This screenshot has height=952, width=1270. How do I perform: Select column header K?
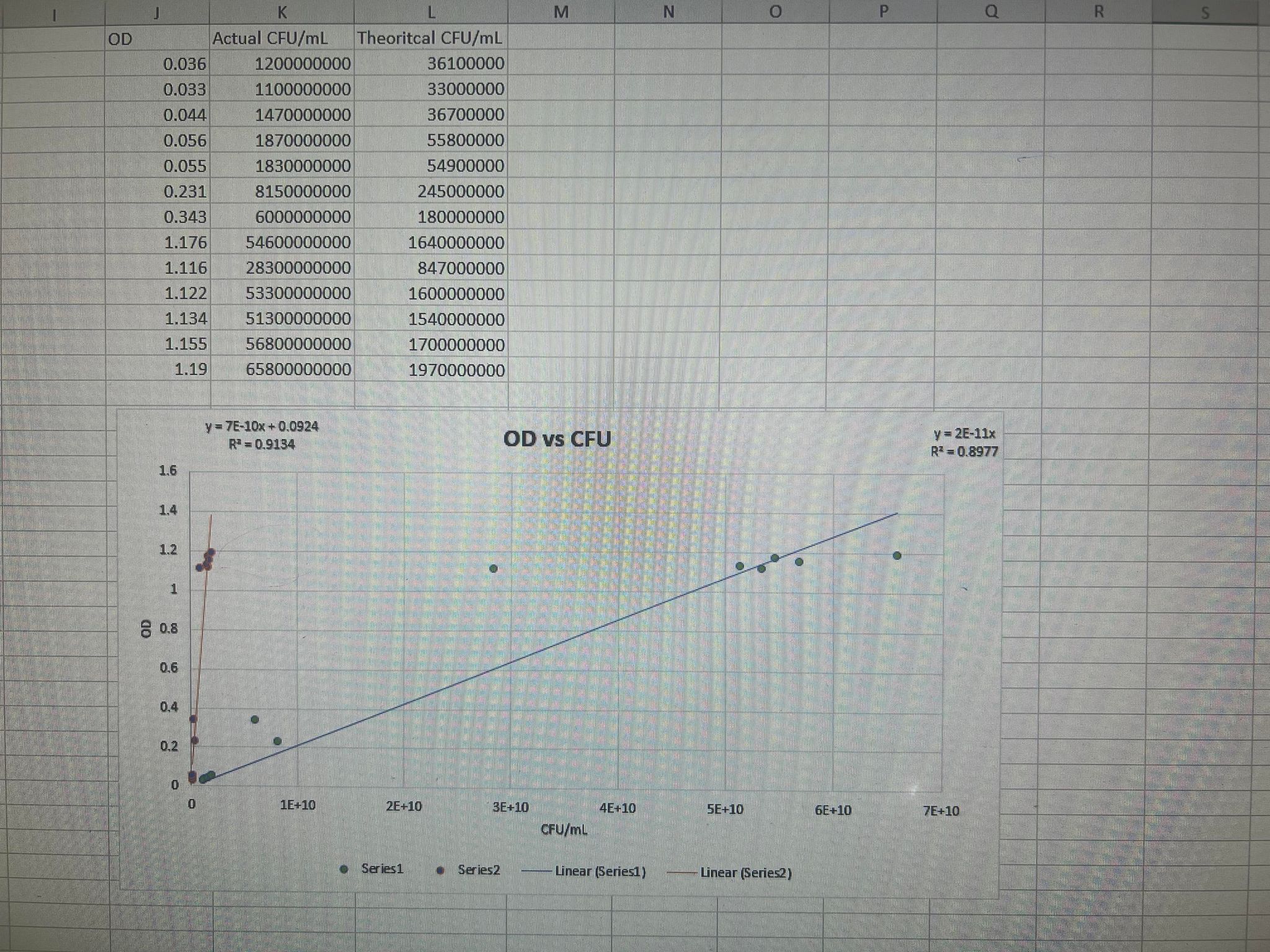coord(282,11)
